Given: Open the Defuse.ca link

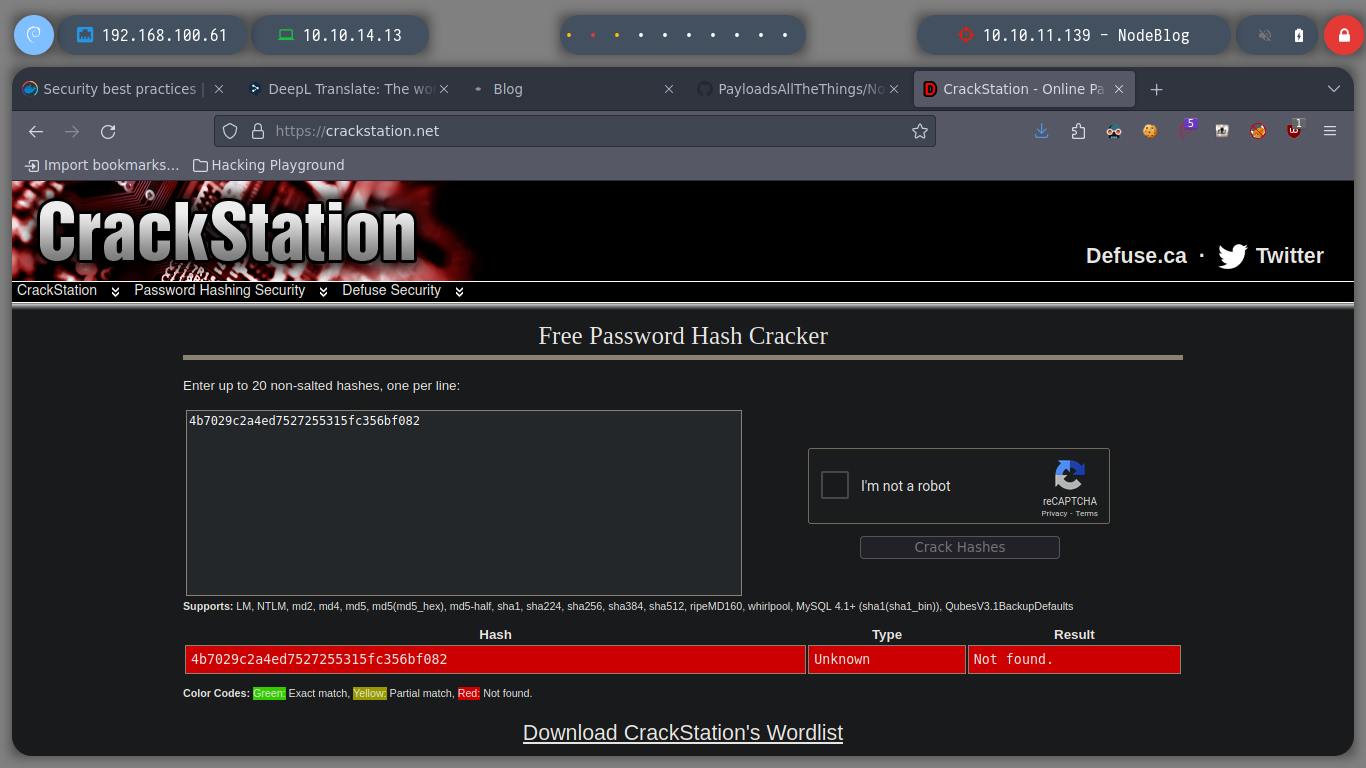Looking at the screenshot, I should pos(1136,256).
